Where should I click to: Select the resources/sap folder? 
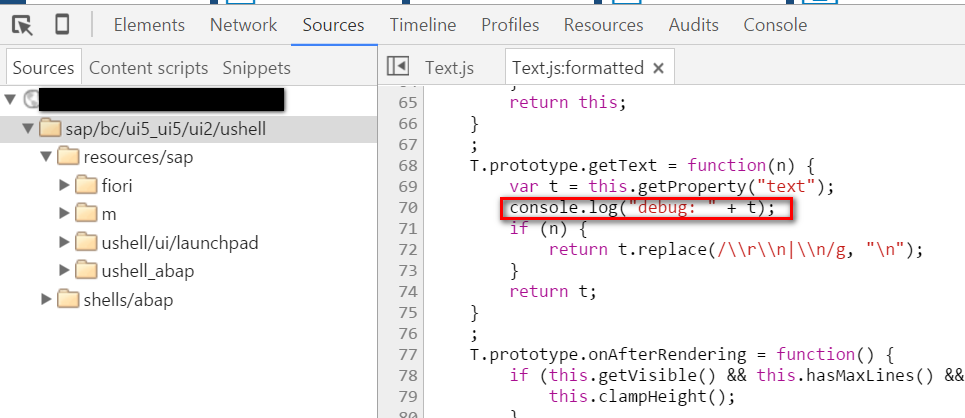[138, 157]
